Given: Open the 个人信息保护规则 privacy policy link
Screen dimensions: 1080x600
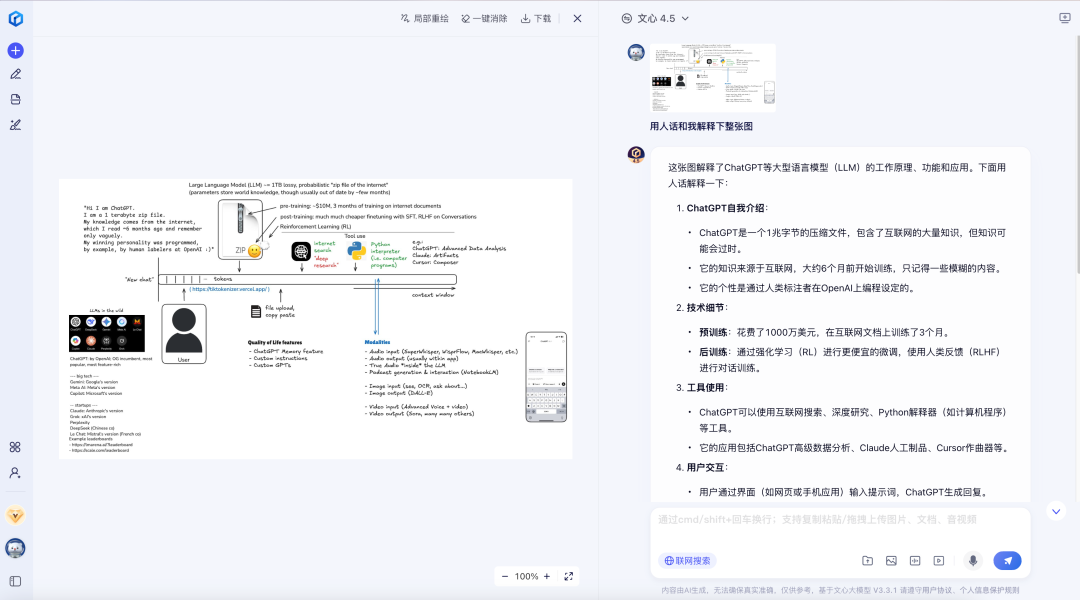Looking at the screenshot, I should [x=989, y=590].
